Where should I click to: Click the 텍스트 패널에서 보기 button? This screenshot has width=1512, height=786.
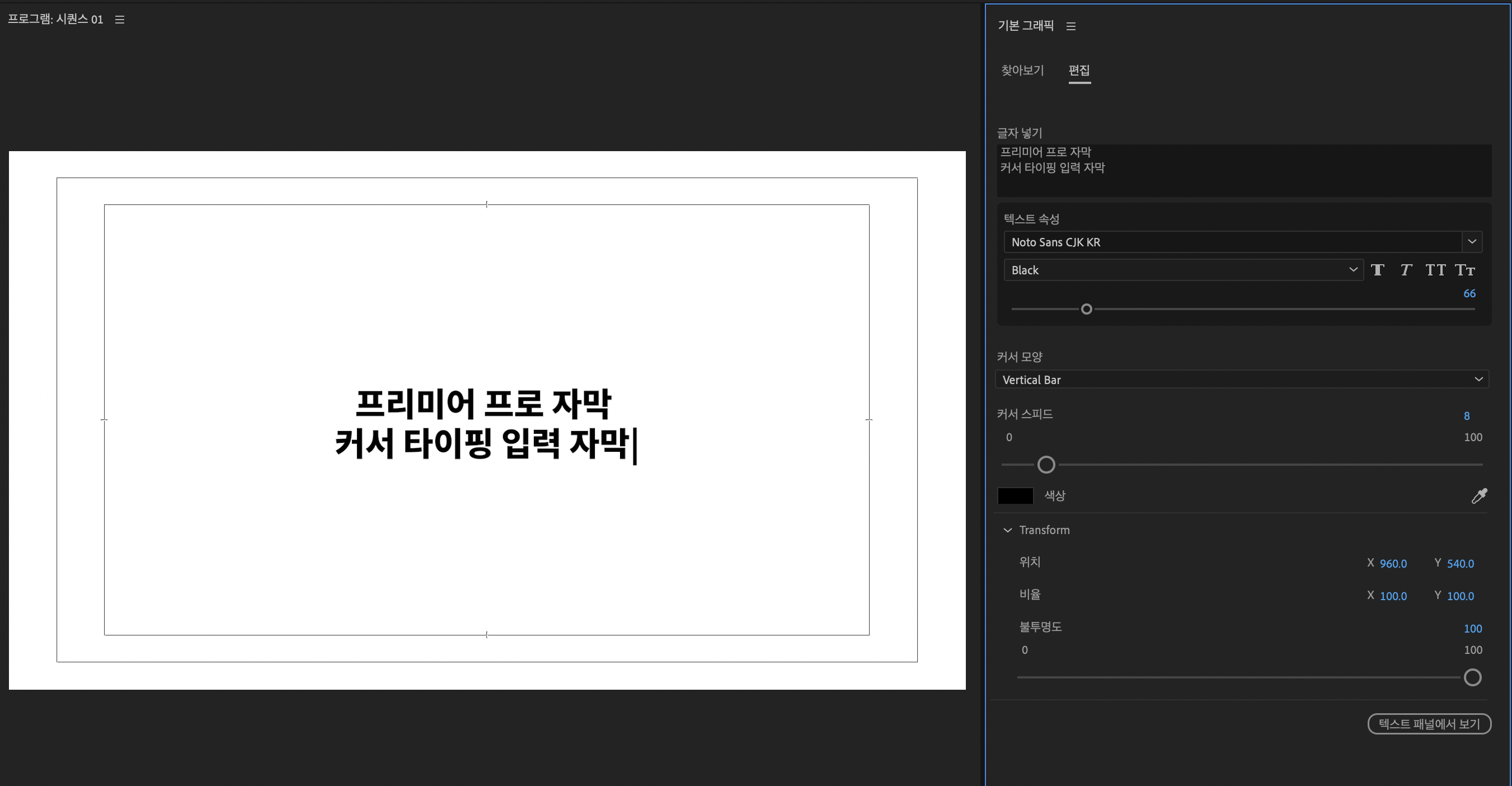click(x=1429, y=724)
